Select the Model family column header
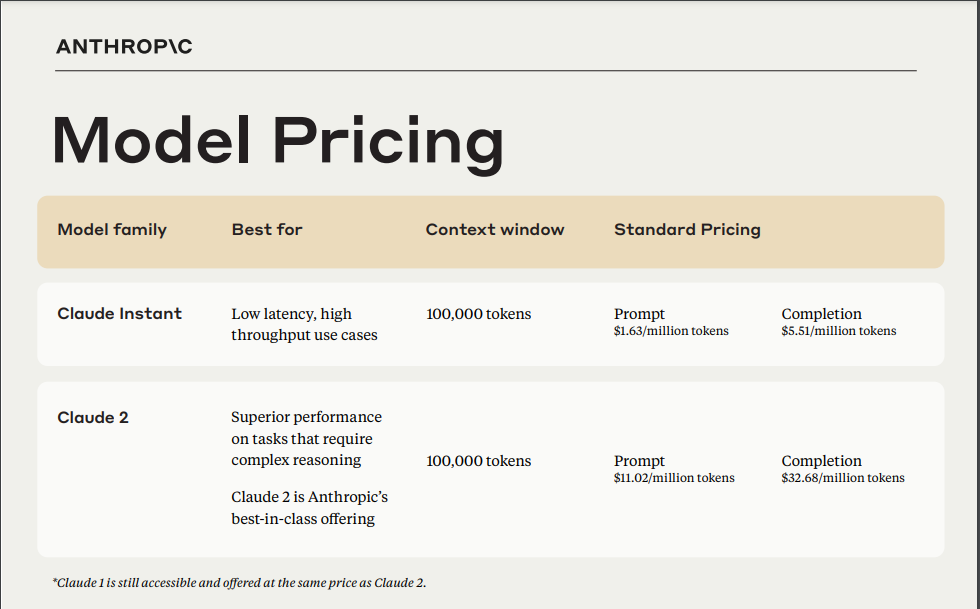The image size is (980, 609). click(x=112, y=230)
